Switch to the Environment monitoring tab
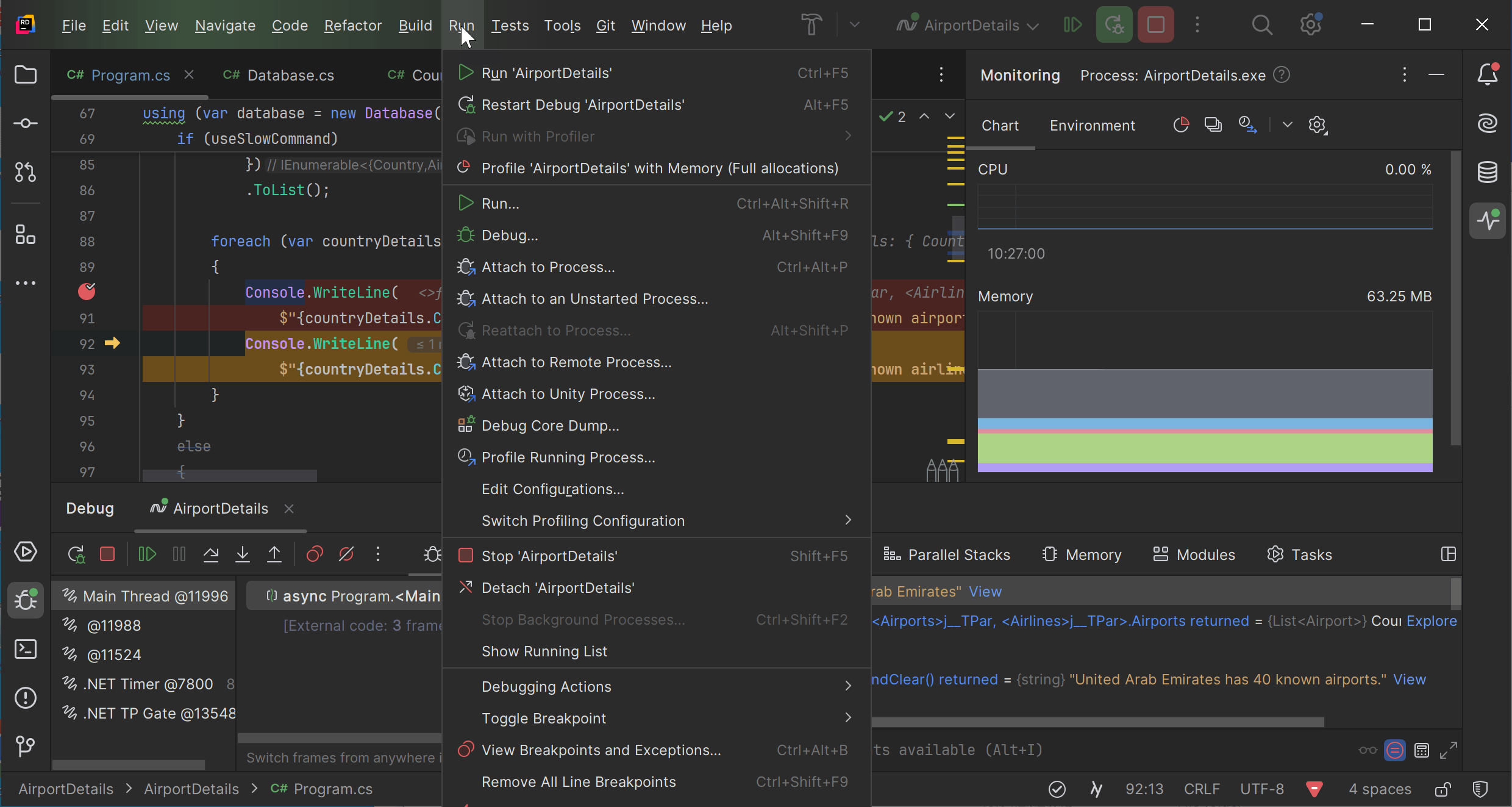Image resolution: width=1512 pixels, height=807 pixels. tap(1092, 124)
